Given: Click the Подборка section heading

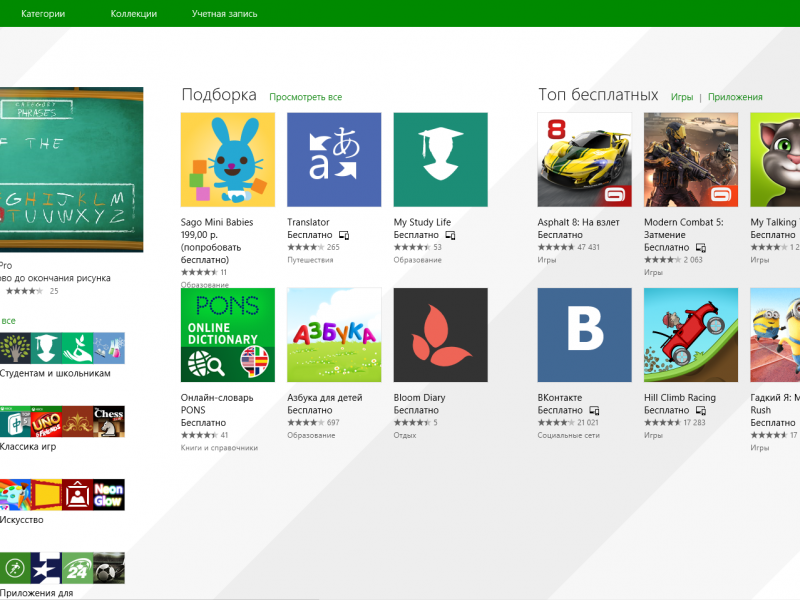Looking at the screenshot, I should point(219,95).
